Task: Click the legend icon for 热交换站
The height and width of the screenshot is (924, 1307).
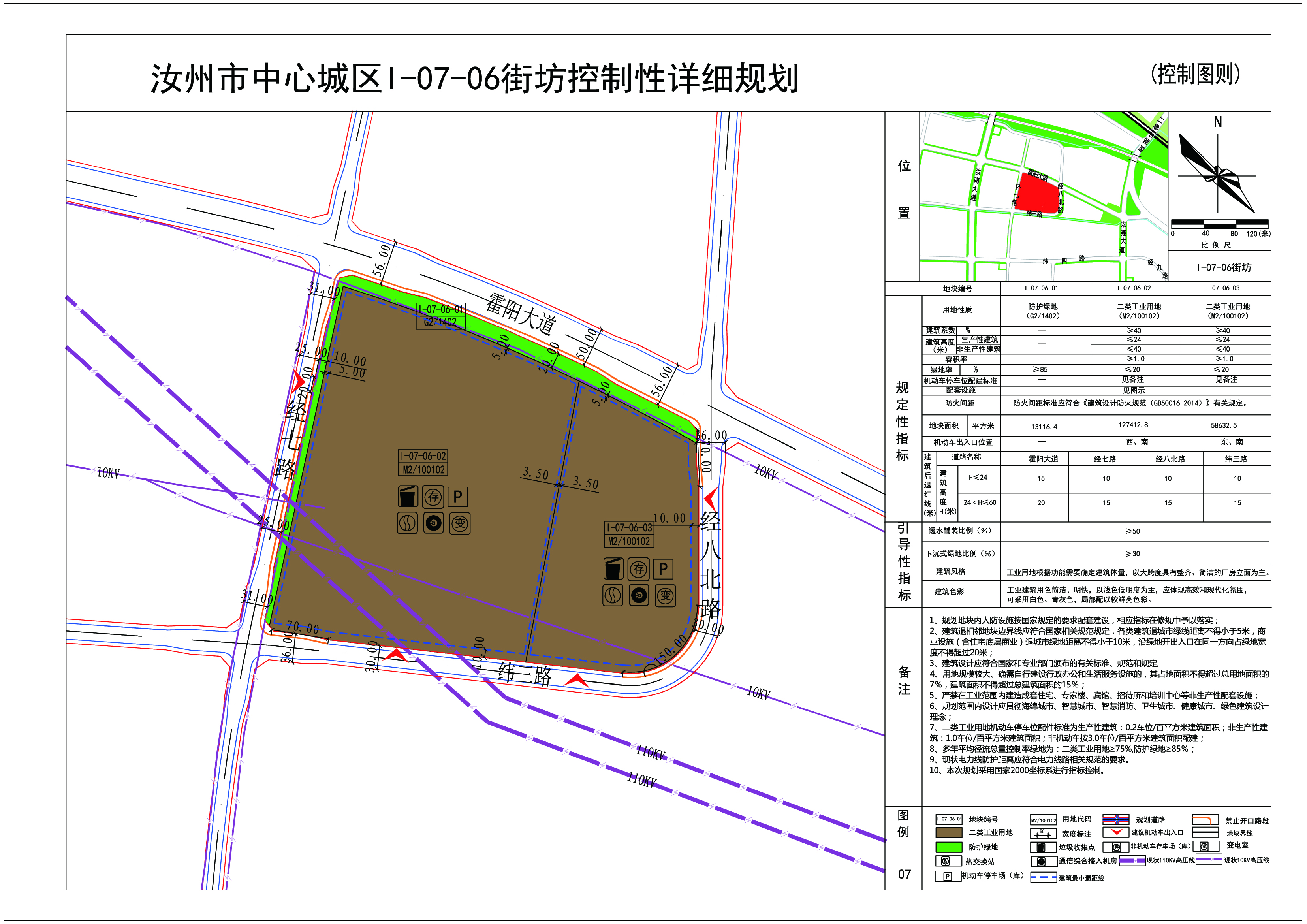Action: coord(945,861)
